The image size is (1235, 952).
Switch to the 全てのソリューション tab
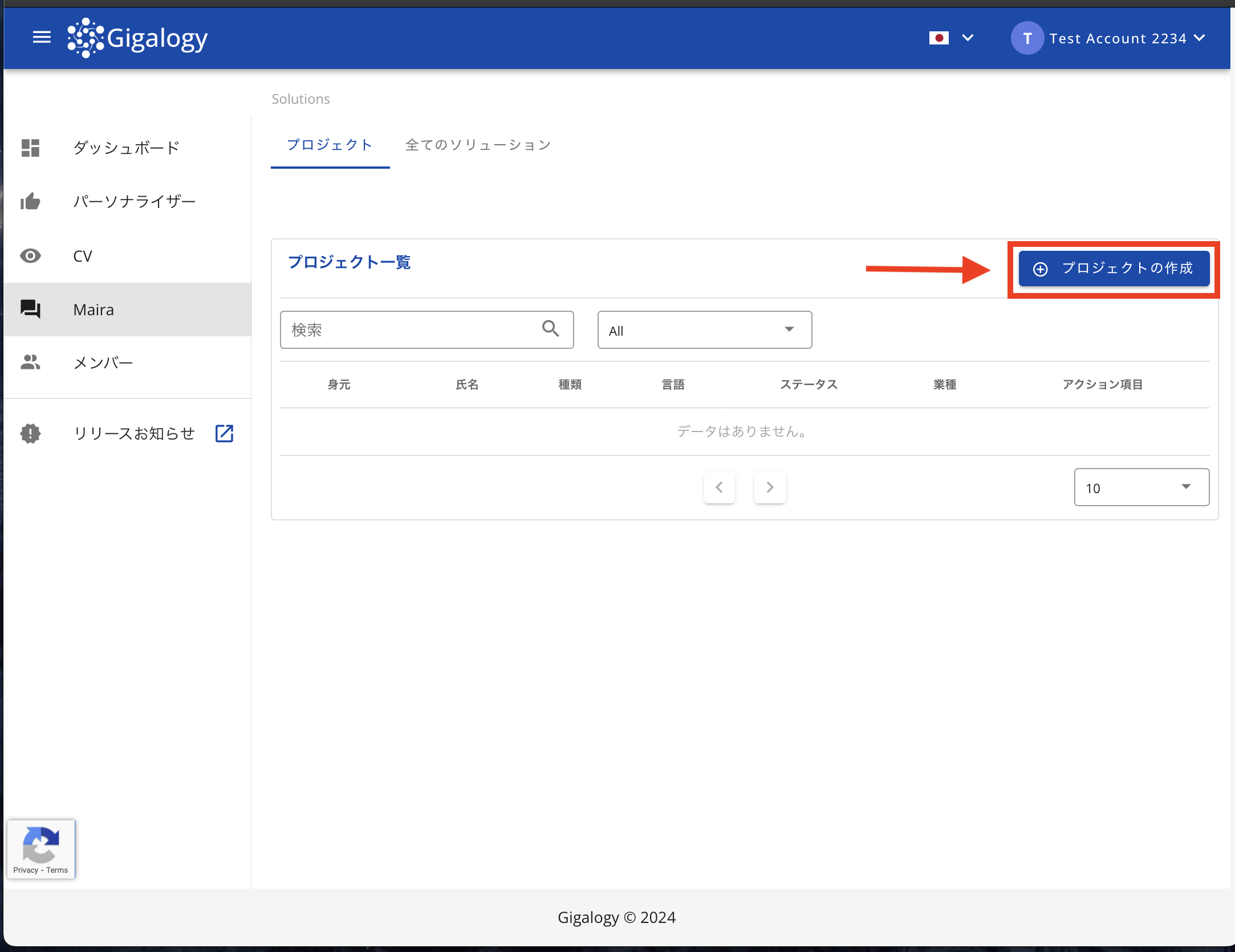pos(478,145)
